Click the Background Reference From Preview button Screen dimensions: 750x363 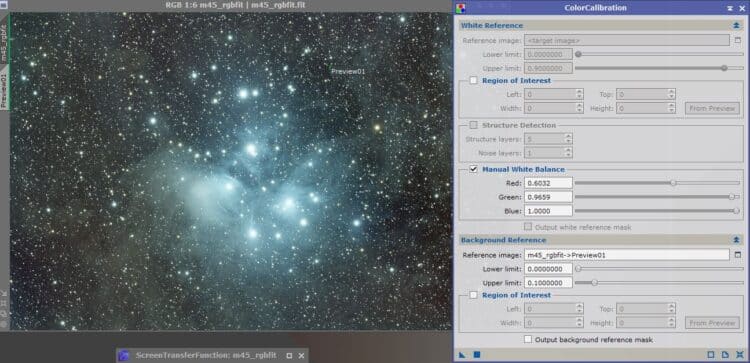coord(712,323)
